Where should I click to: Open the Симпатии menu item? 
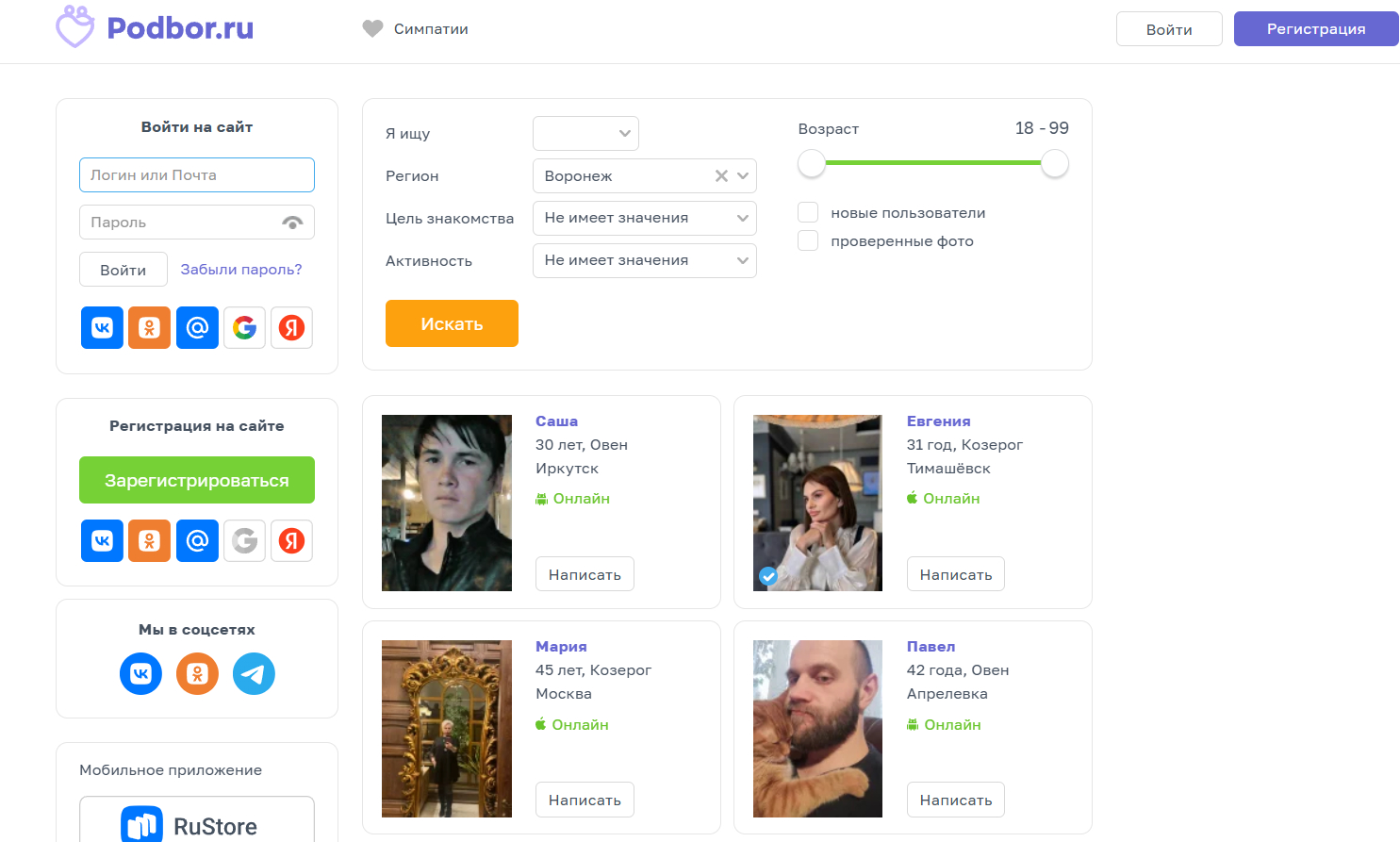point(416,29)
